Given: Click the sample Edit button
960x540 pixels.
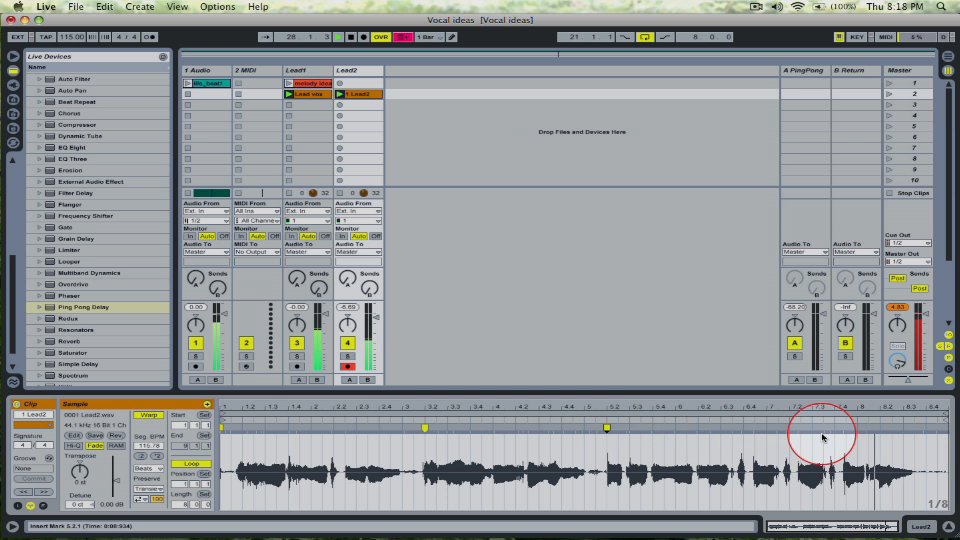Looking at the screenshot, I should [x=73, y=435].
